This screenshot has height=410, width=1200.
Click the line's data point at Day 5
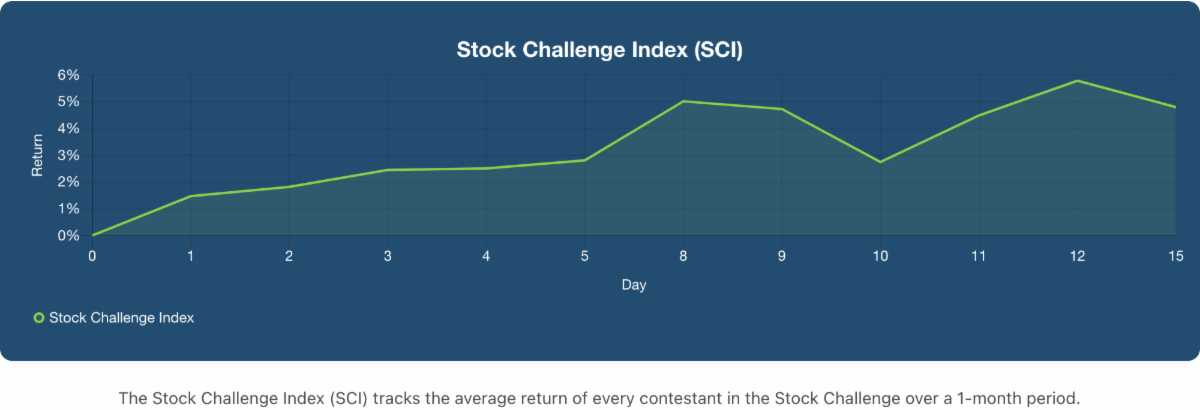[585, 160]
